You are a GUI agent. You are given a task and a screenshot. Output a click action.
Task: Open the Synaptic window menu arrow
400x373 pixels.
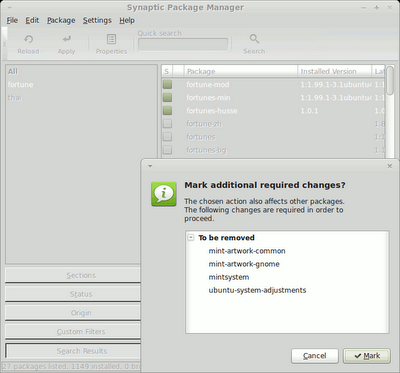pyautogui.click(x=9, y=7)
